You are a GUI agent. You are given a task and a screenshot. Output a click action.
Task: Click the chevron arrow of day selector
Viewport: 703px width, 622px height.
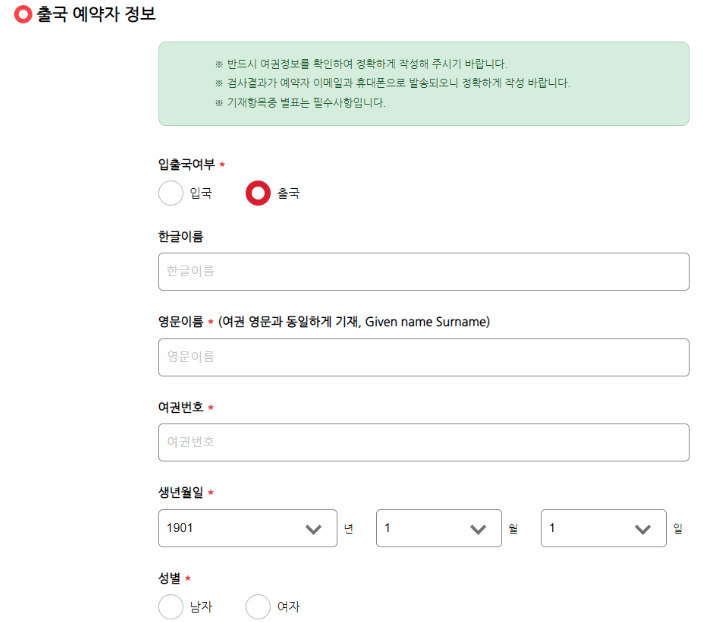click(x=642, y=530)
